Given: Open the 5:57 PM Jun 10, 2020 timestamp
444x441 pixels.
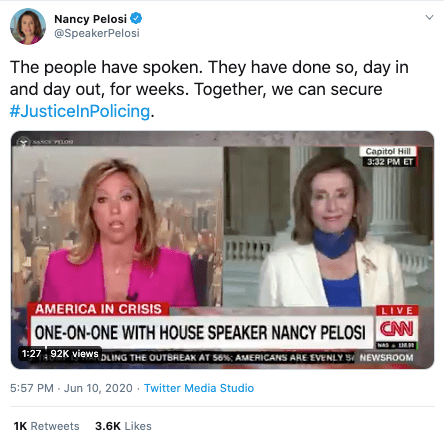Looking at the screenshot, I should coord(71,388).
